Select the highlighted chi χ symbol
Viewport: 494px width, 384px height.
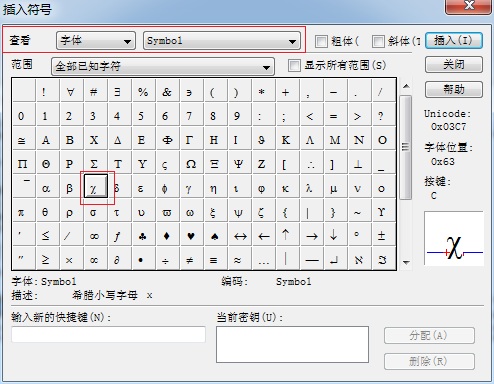[96, 186]
